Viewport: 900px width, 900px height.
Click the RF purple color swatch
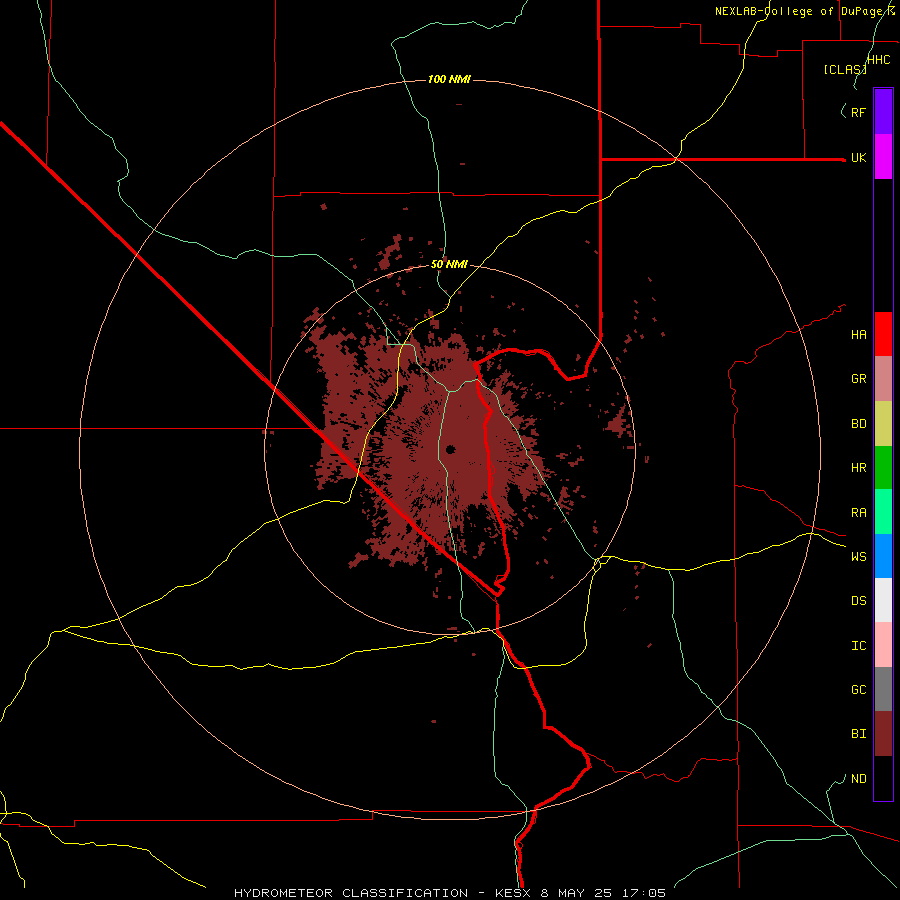tap(883, 112)
